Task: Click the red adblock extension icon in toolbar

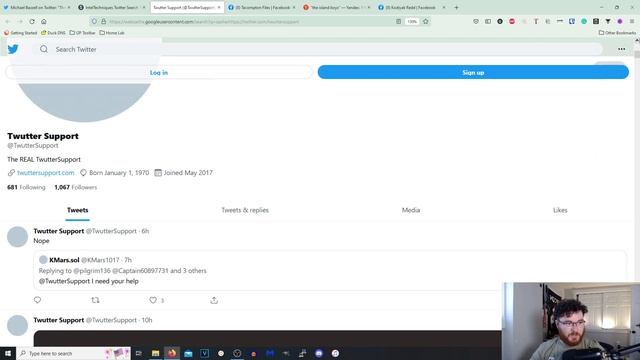Action: pyautogui.click(x=512, y=21)
